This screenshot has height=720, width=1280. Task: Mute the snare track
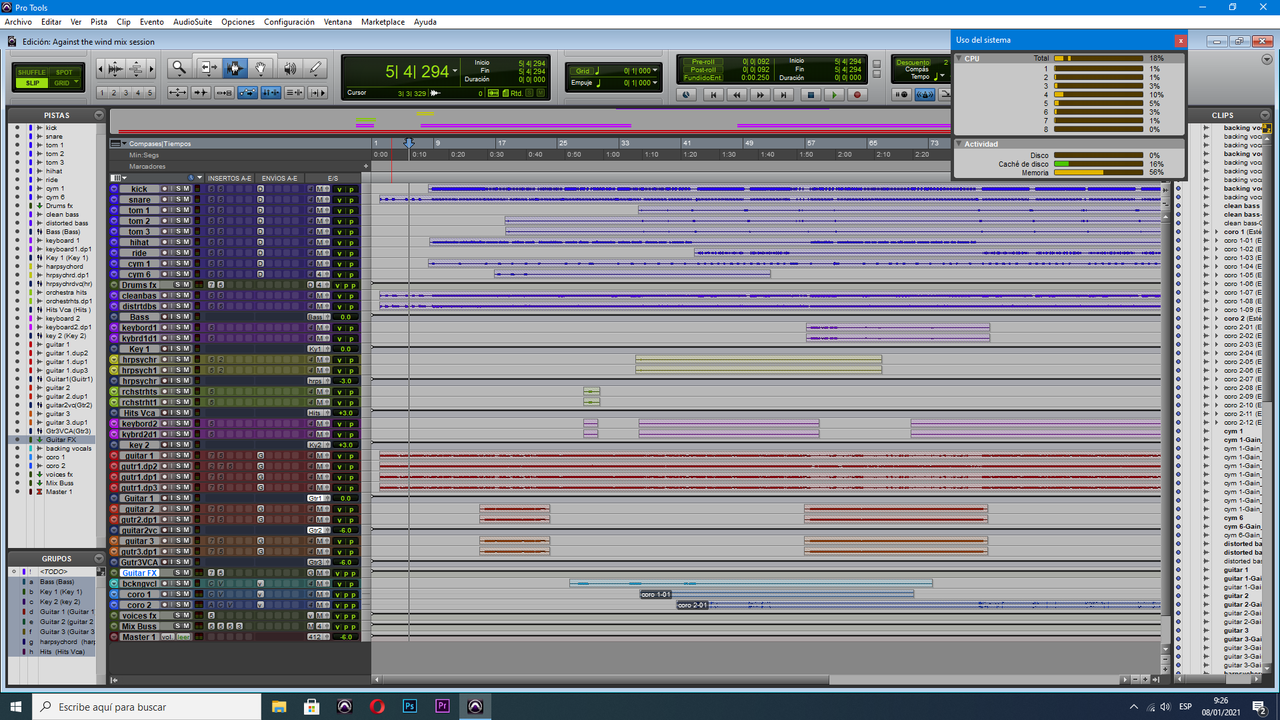[186, 199]
